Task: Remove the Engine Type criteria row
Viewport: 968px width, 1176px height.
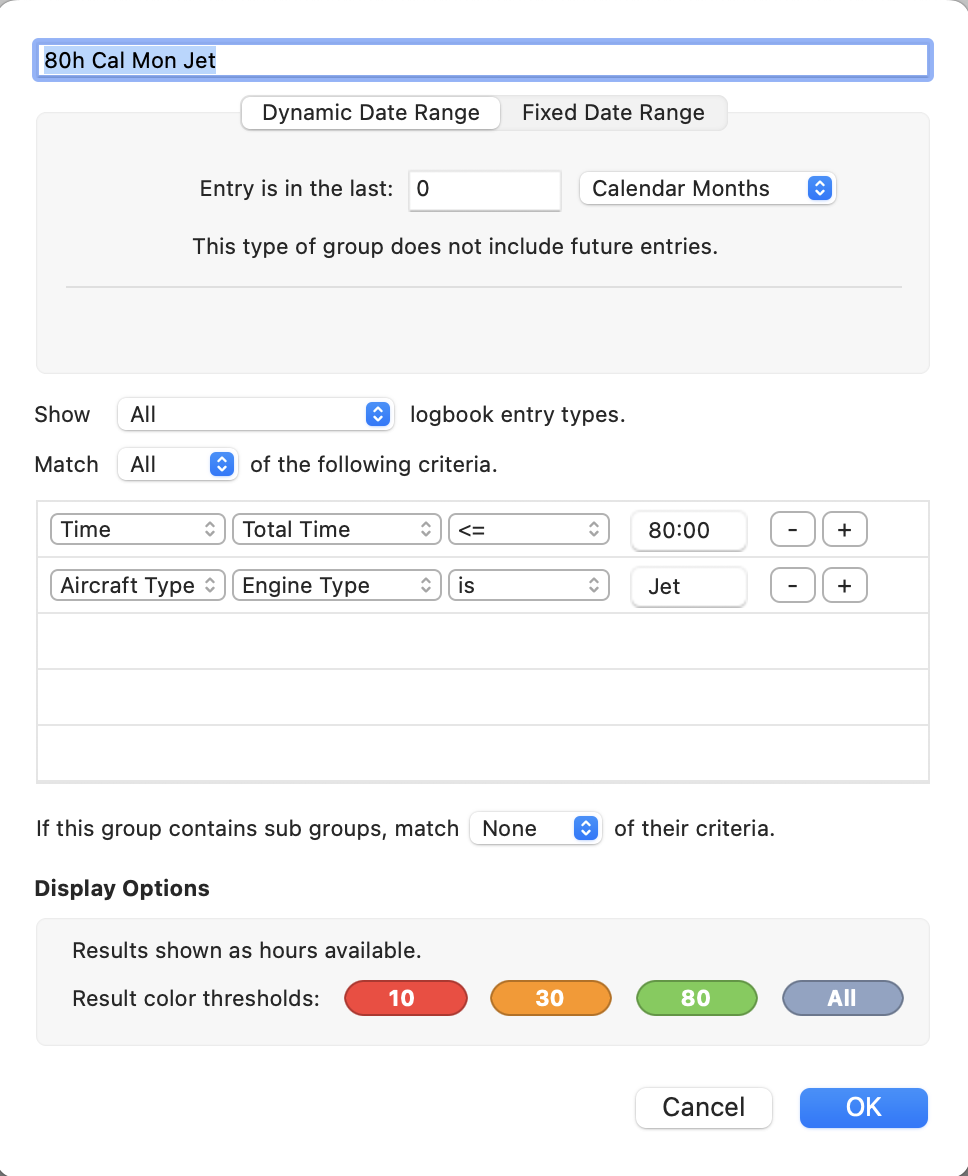Action: [793, 586]
